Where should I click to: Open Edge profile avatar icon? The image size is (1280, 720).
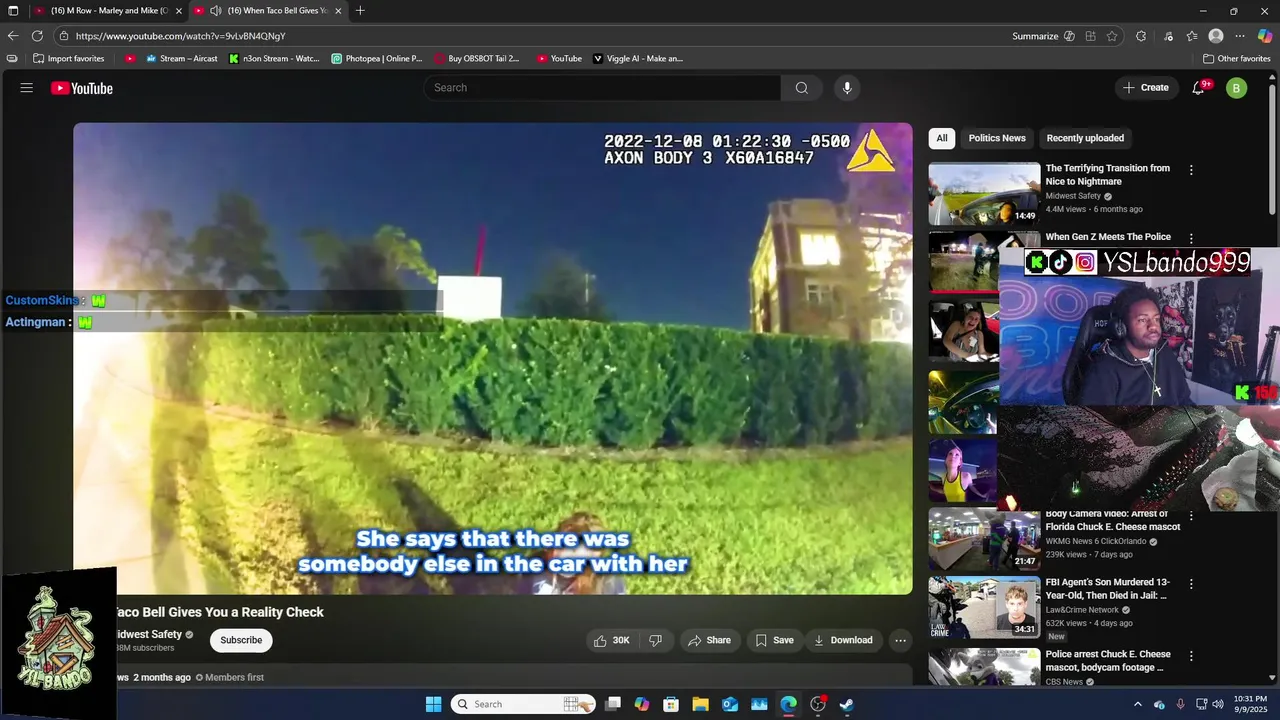[1216, 36]
